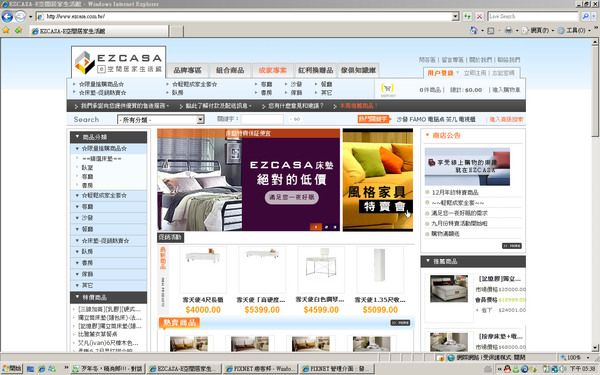Click 沙發 in the top category menu

(x=296, y=84)
